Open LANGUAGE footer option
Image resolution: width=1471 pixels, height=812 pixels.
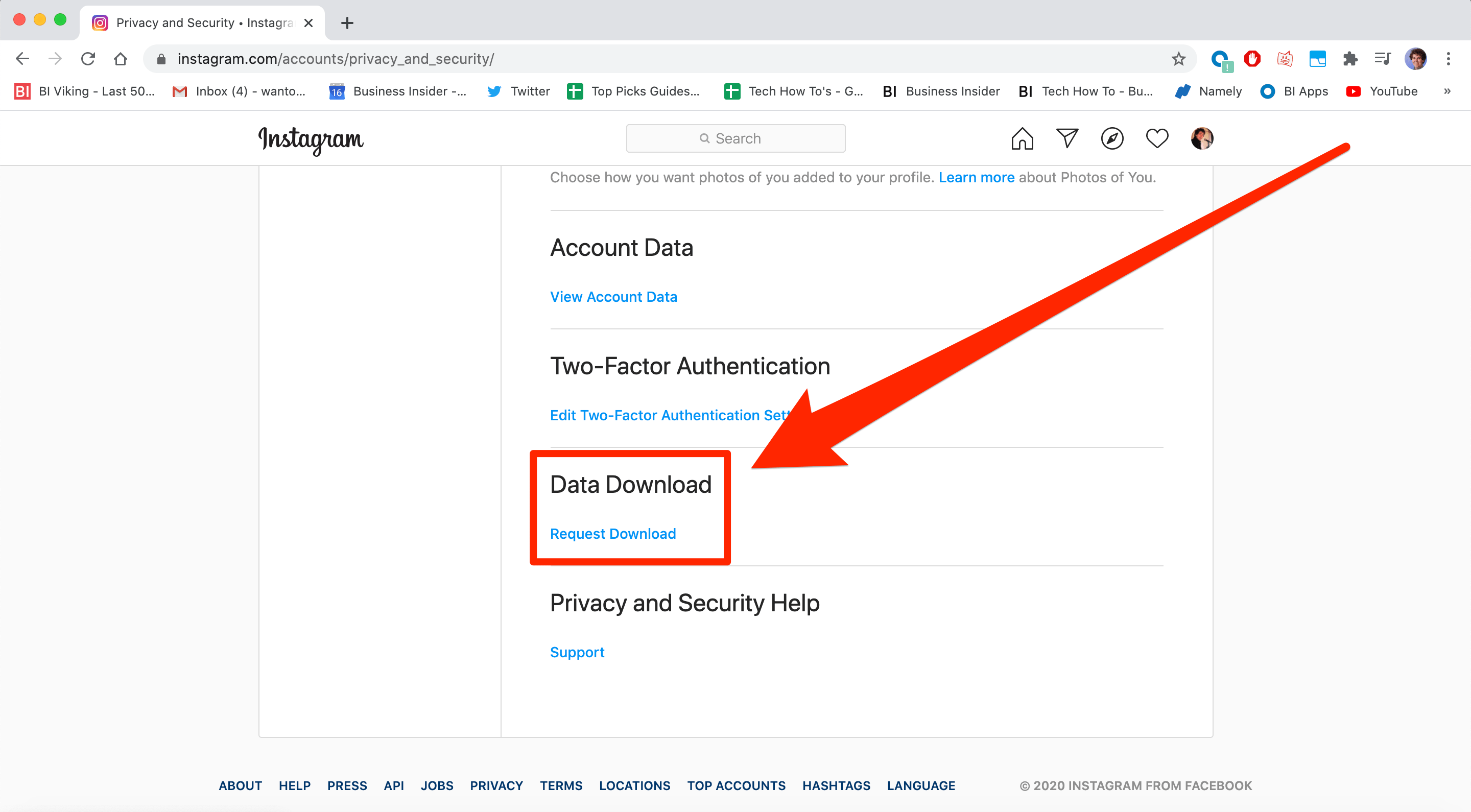point(920,785)
